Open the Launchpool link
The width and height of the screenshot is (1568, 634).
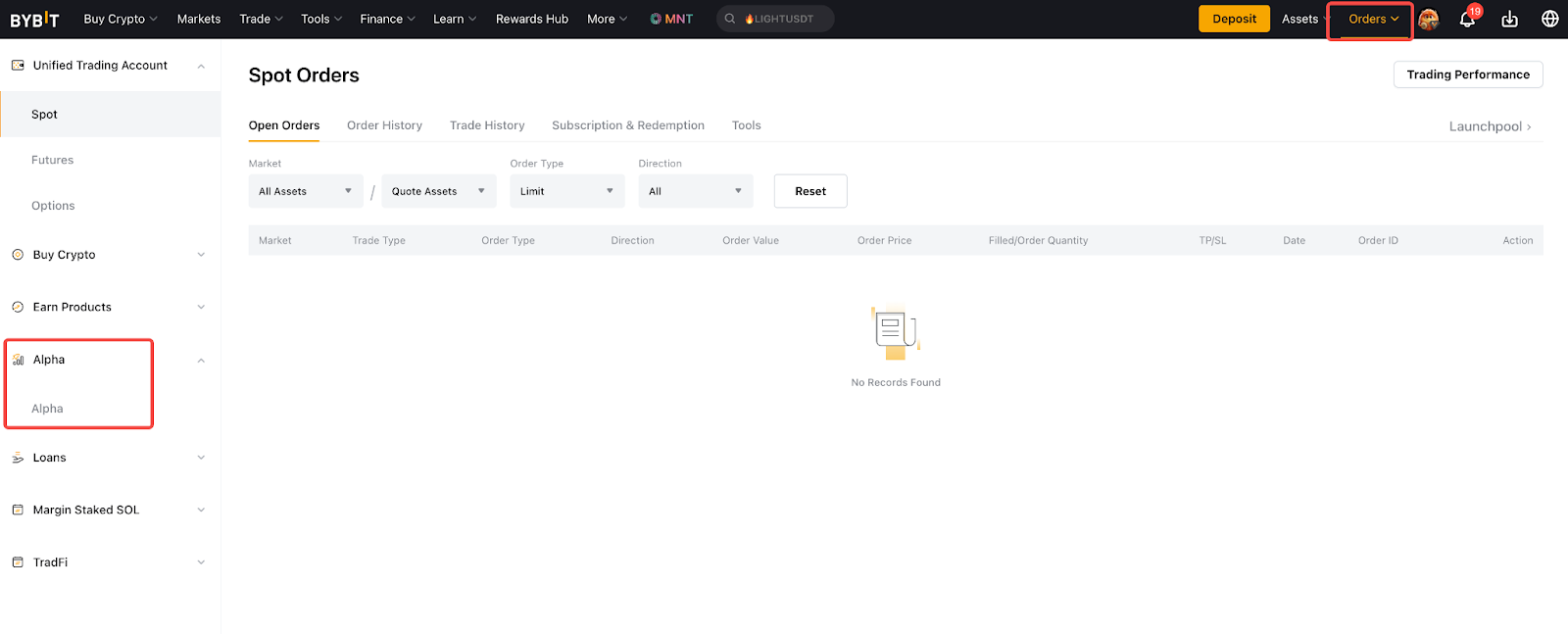1489,126
